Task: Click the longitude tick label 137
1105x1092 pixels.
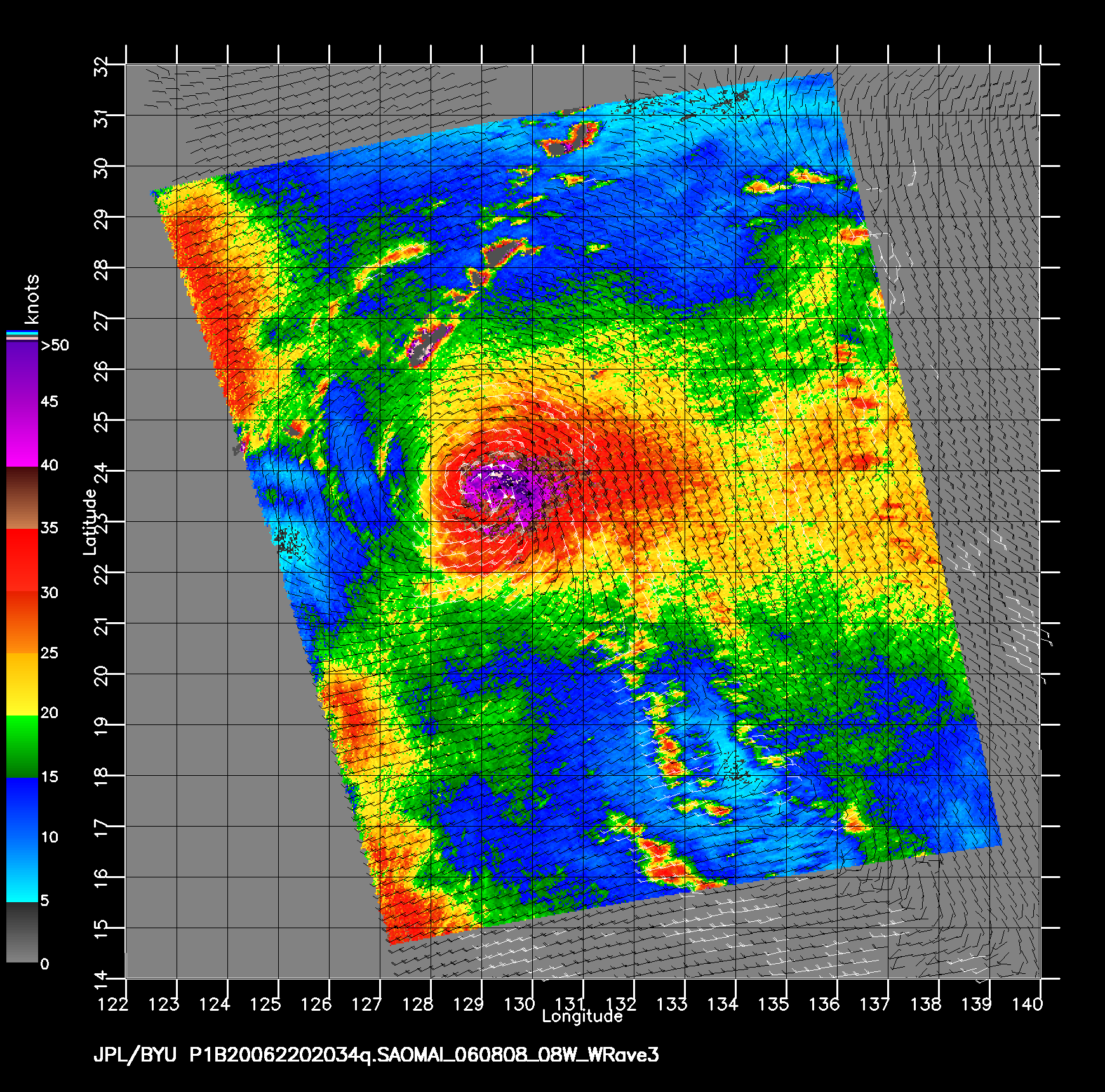Action: point(875,1004)
